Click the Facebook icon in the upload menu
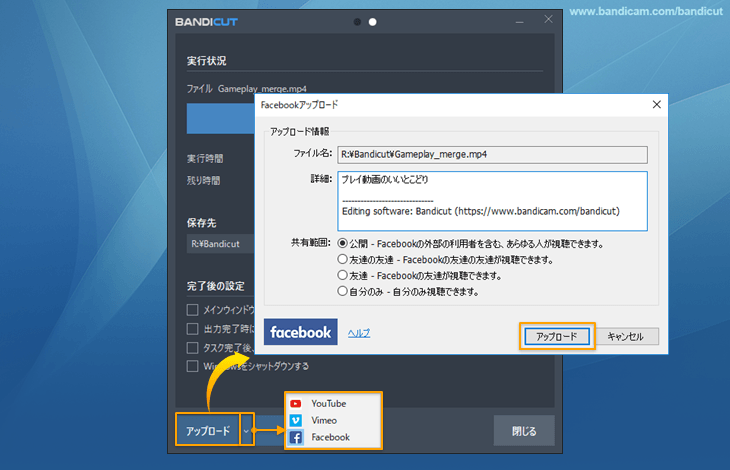730x470 pixels. pyautogui.click(x=296, y=437)
